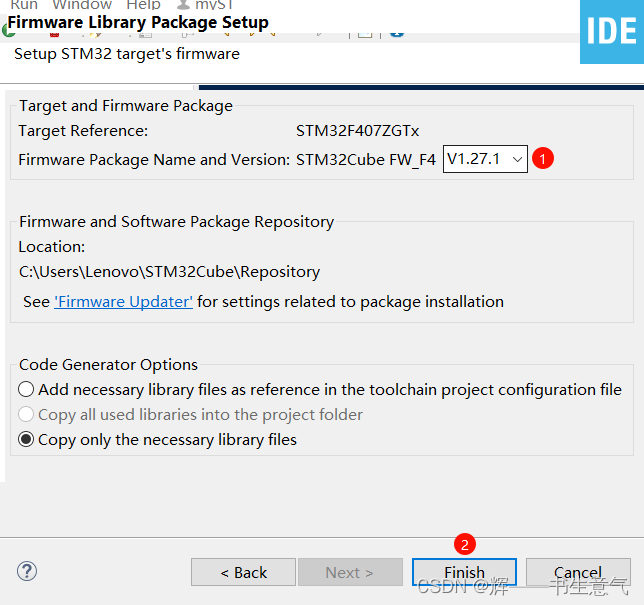Open the help question mark icon
644x605 pixels.
tap(27, 571)
